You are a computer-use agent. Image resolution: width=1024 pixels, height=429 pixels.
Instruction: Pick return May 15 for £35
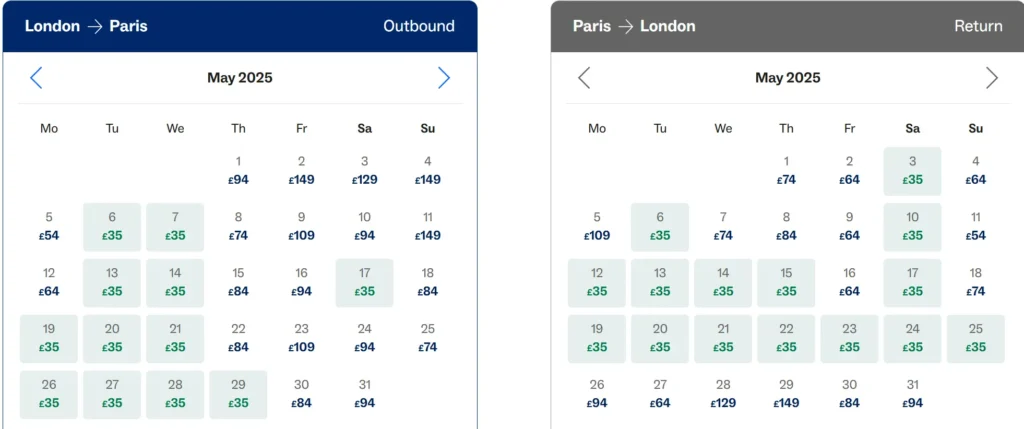click(786, 283)
